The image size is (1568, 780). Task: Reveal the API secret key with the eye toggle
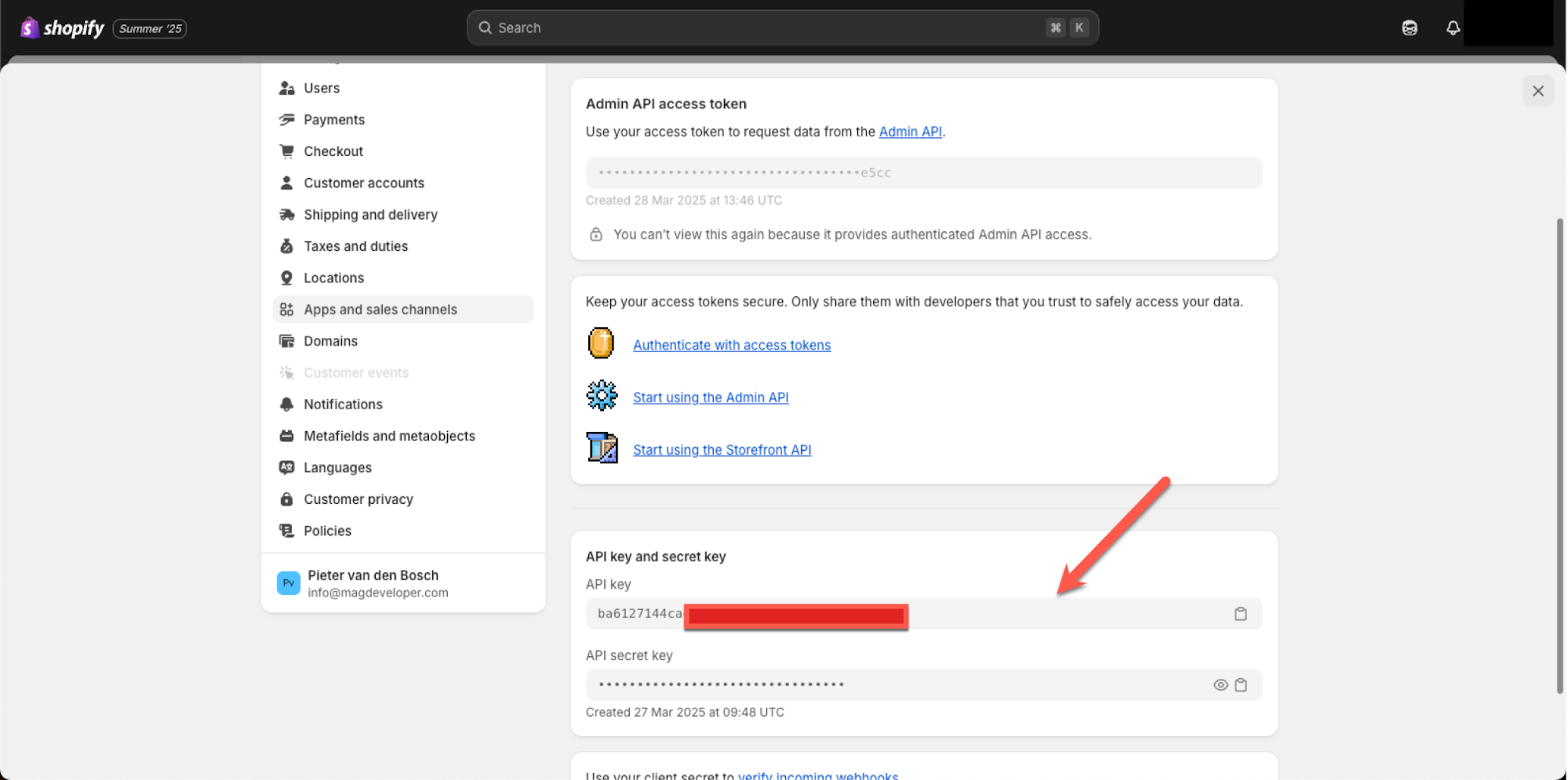tap(1220, 684)
